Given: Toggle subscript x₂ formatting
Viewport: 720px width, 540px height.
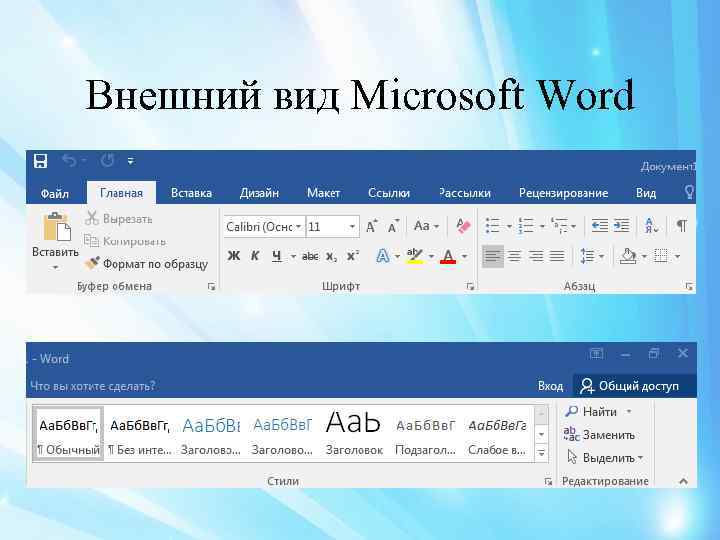Looking at the screenshot, I should 331,257.
